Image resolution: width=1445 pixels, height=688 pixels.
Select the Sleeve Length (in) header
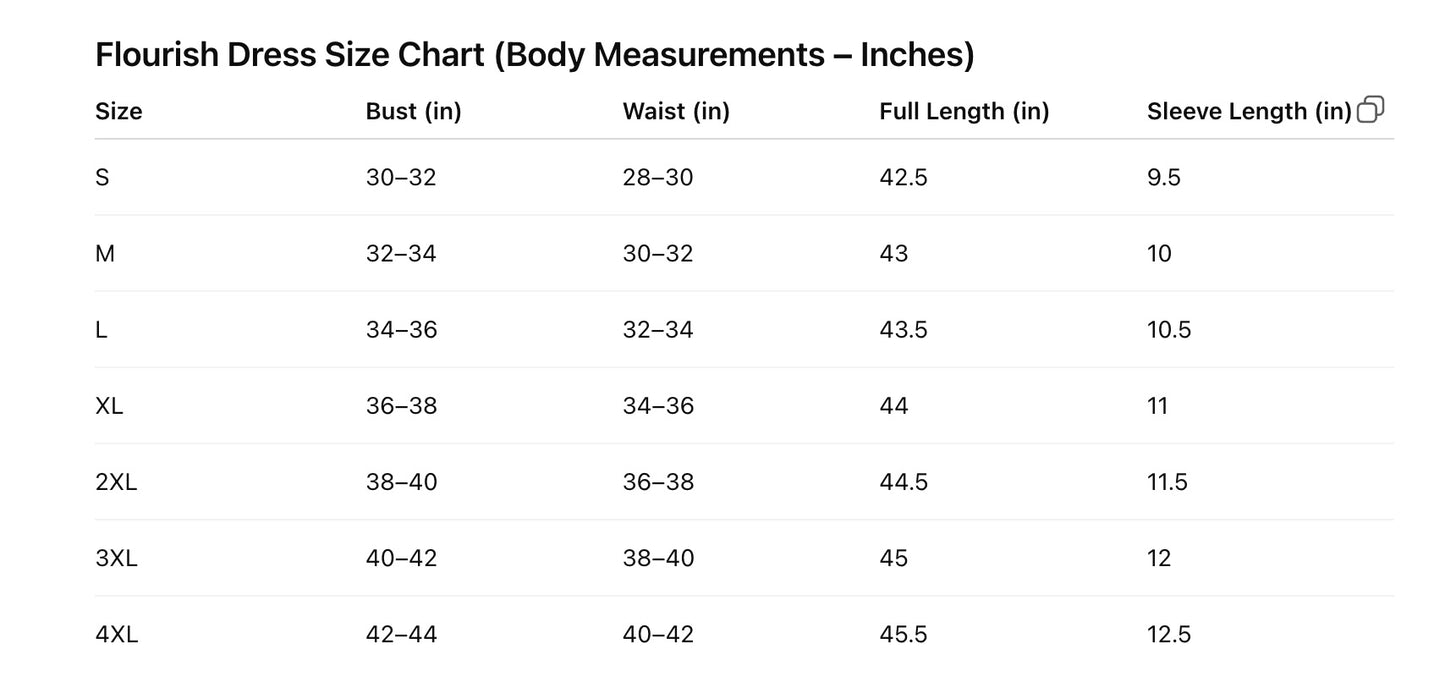pyautogui.click(x=1248, y=111)
